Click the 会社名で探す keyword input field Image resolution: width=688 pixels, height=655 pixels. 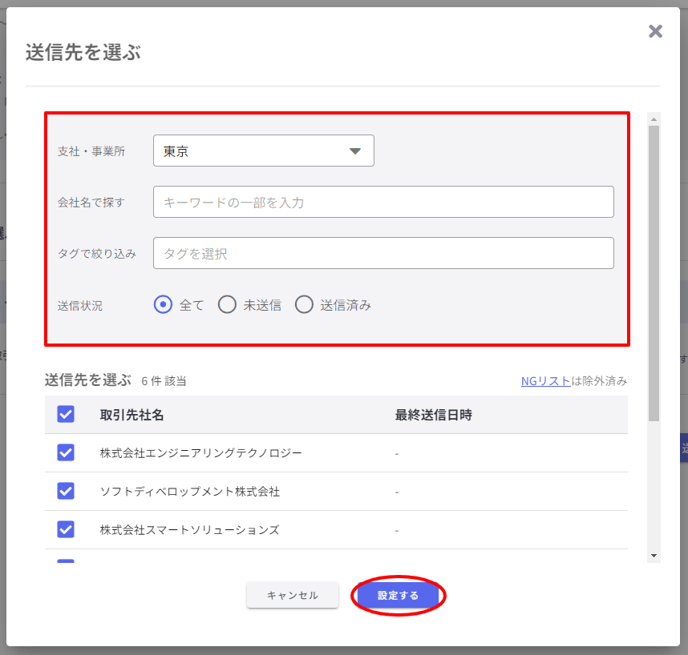[x=383, y=202]
